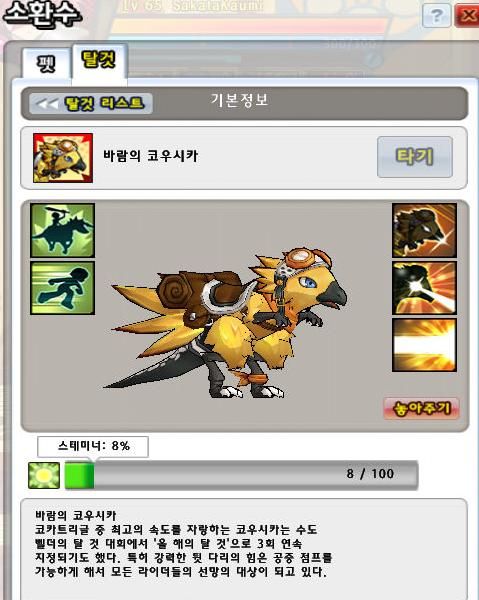Click the 스테미너 8% tooltip label
The image size is (479, 600).
(93, 446)
